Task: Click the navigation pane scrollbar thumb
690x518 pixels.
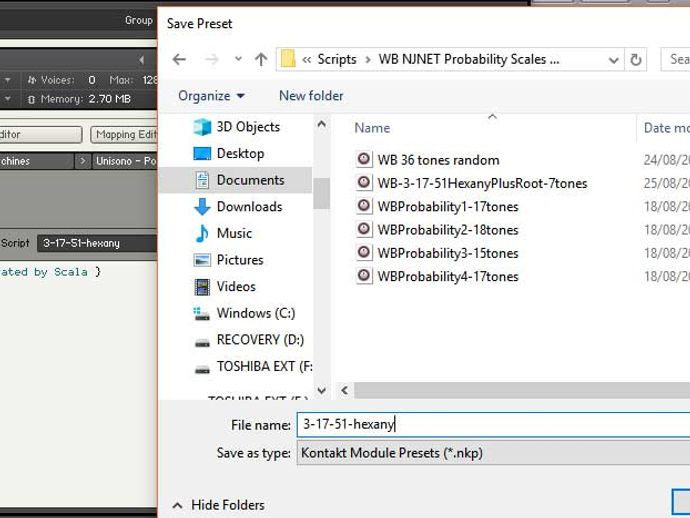Action: [x=322, y=193]
